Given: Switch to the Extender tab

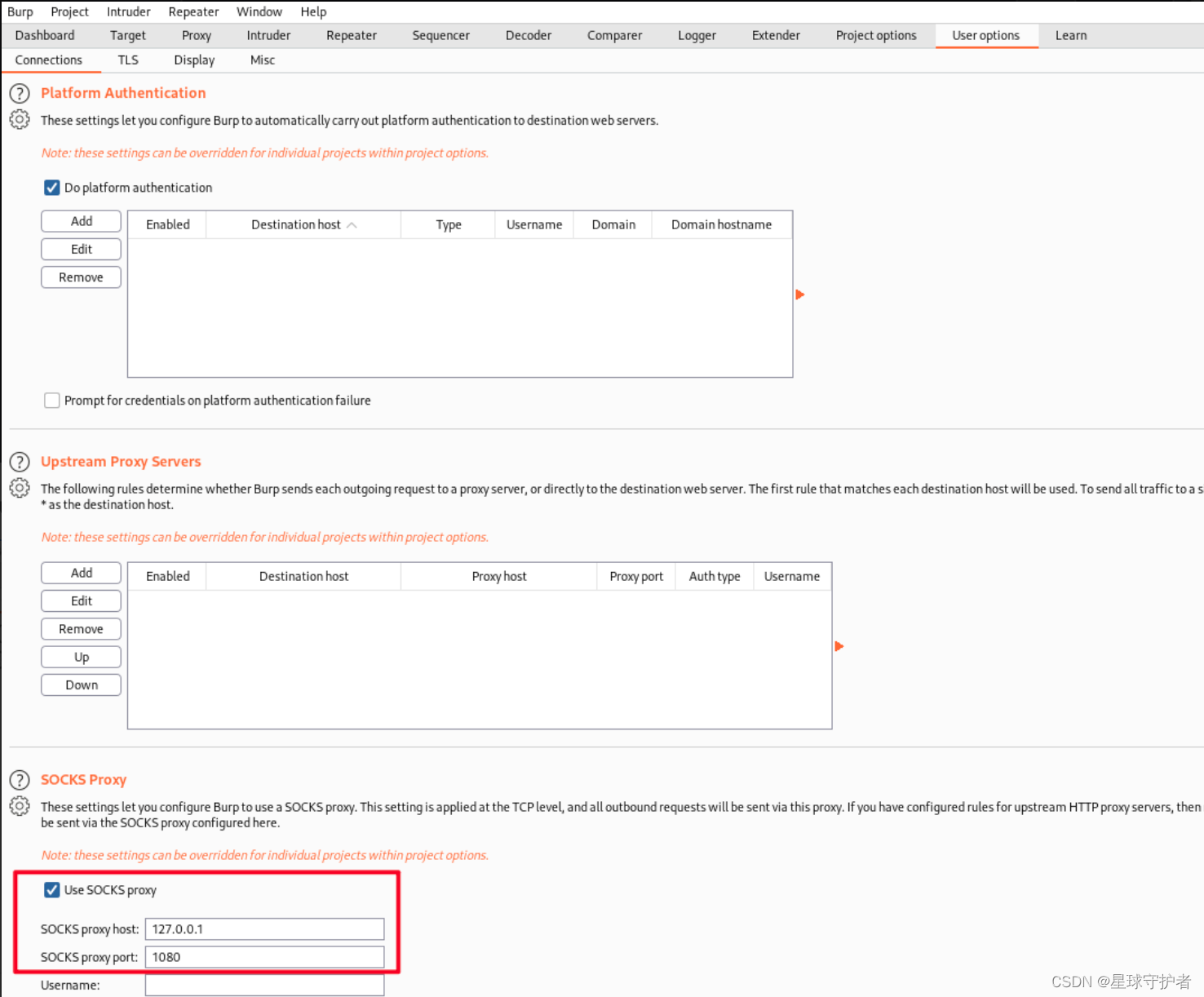Looking at the screenshot, I should (x=777, y=36).
